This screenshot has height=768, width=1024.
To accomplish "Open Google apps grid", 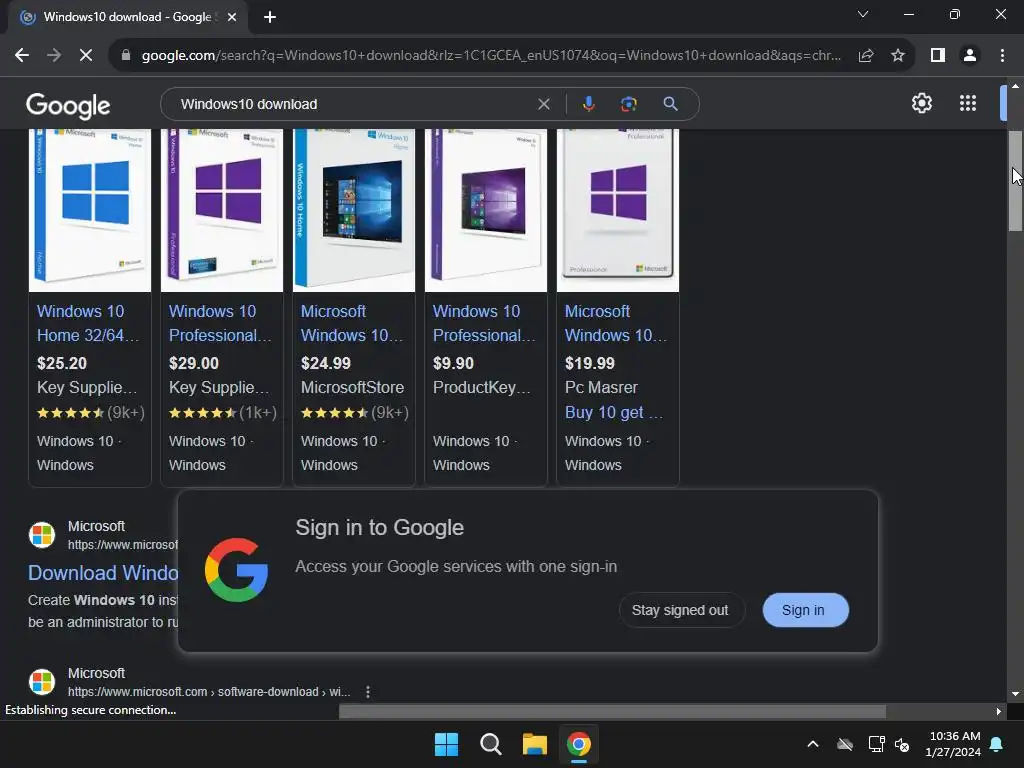I will (x=968, y=103).
